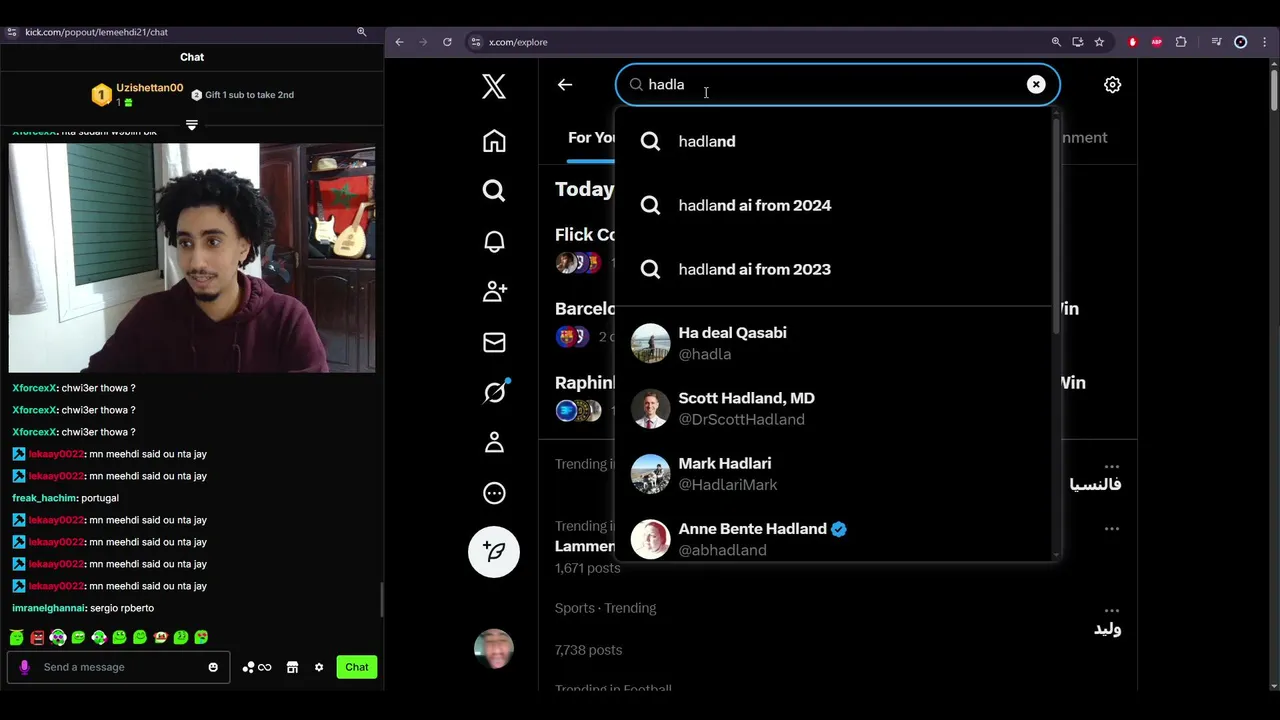Open account avatar at sidebar bottom
This screenshot has width=1280, height=720.
tap(494, 649)
